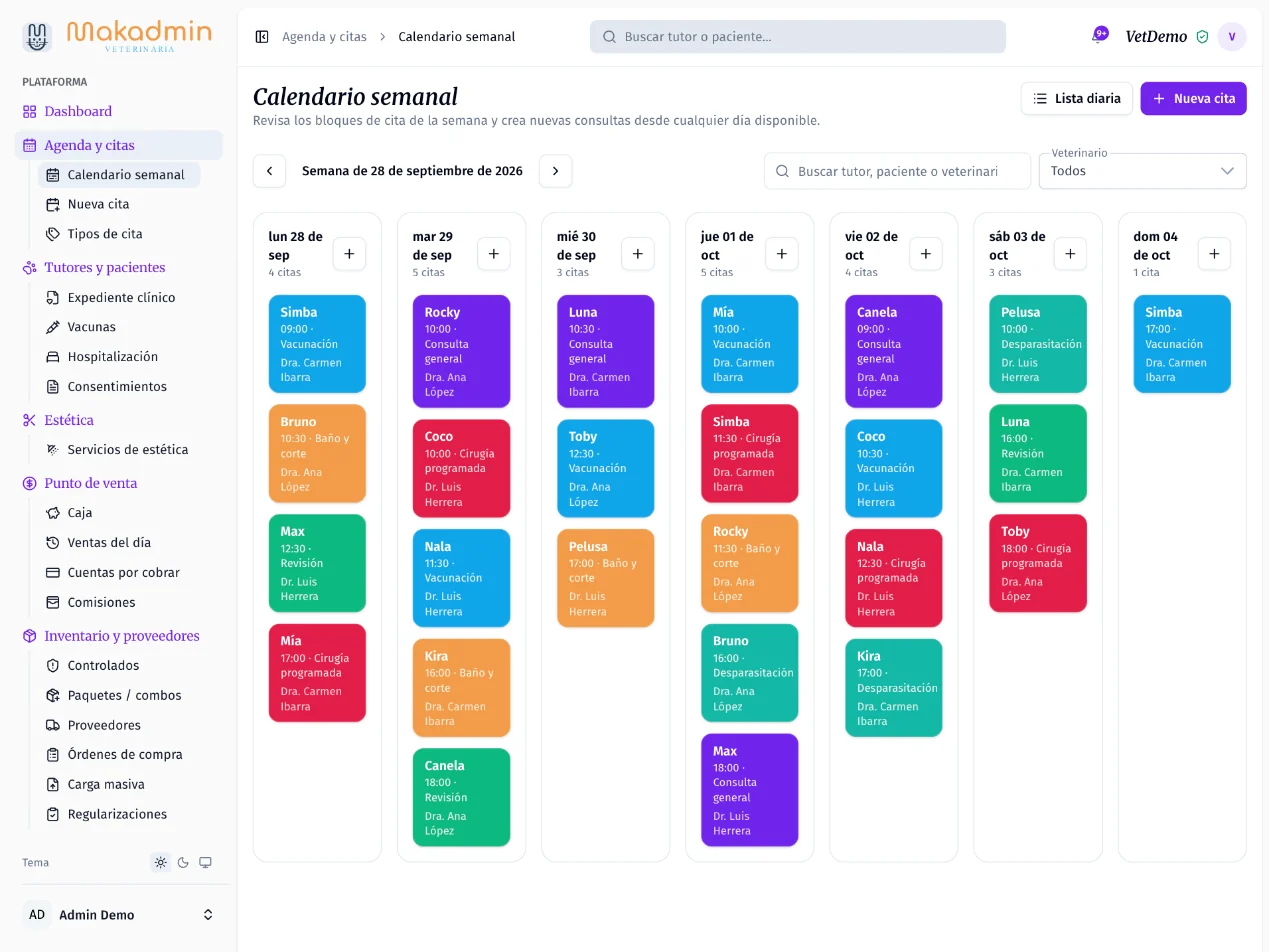Focus the Buscar tutor o paciente field
This screenshot has width=1269, height=952.
(x=798, y=37)
